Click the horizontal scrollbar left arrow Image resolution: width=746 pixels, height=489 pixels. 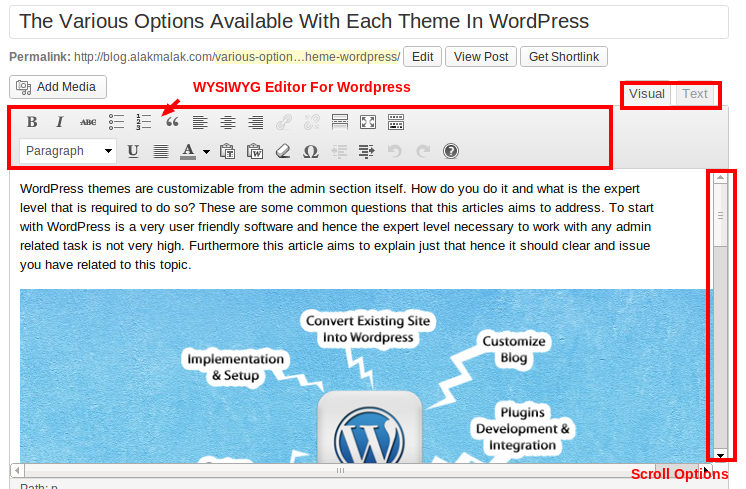[17, 470]
